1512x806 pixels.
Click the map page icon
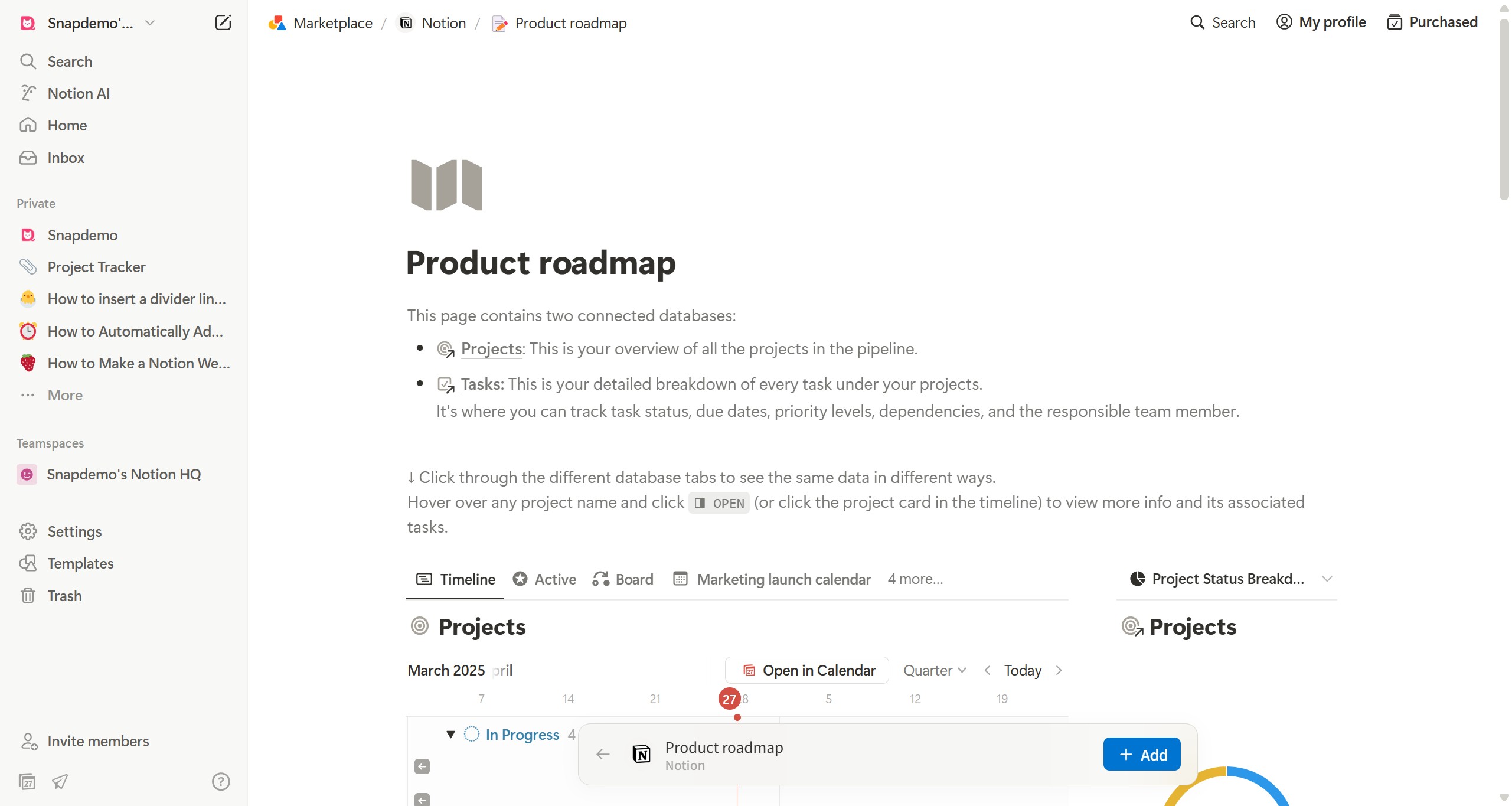click(x=446, y=185)
